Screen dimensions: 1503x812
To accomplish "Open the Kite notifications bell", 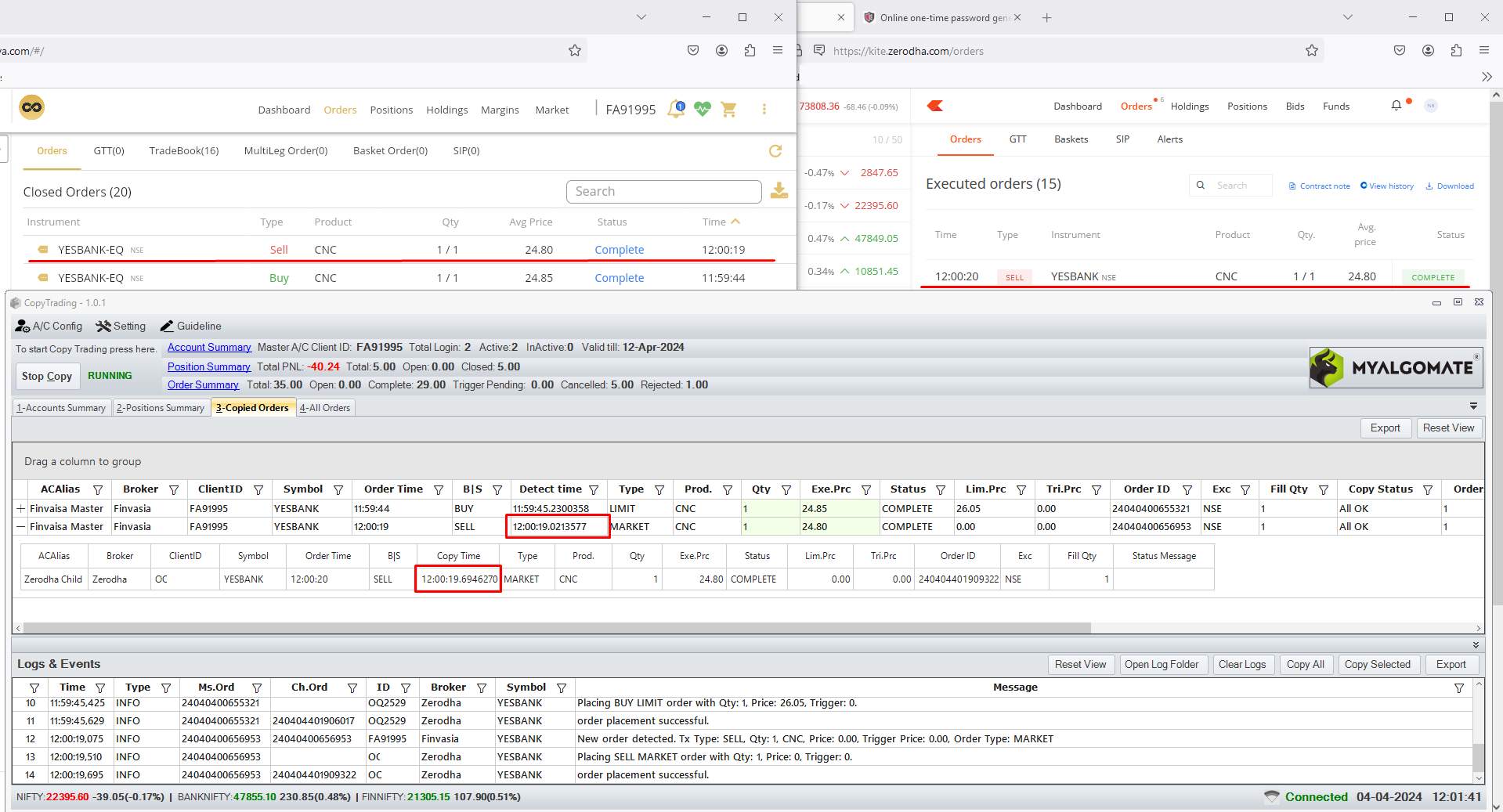I will (x=1396, y=106).
